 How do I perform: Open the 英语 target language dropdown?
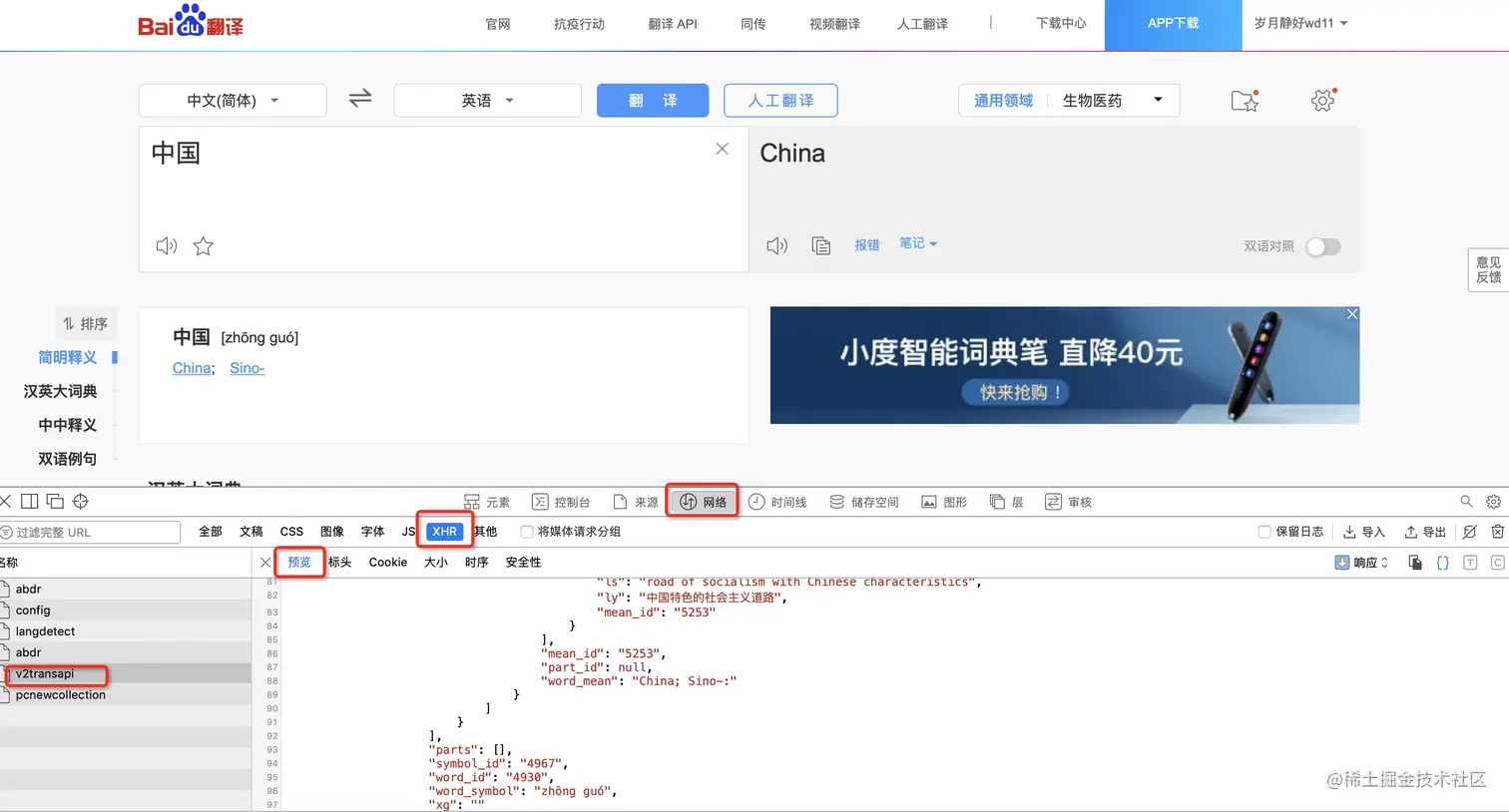(487, 100)
